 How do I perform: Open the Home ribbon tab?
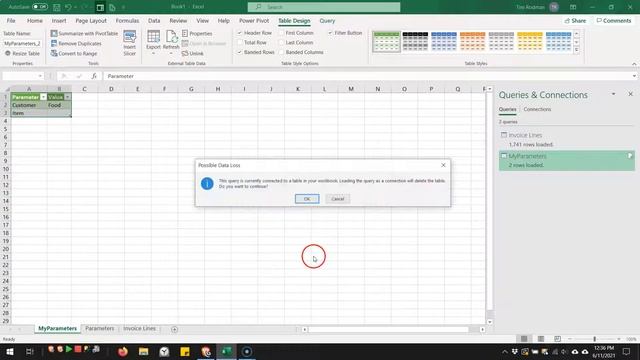pyautogui.click(x=35, y=20)
